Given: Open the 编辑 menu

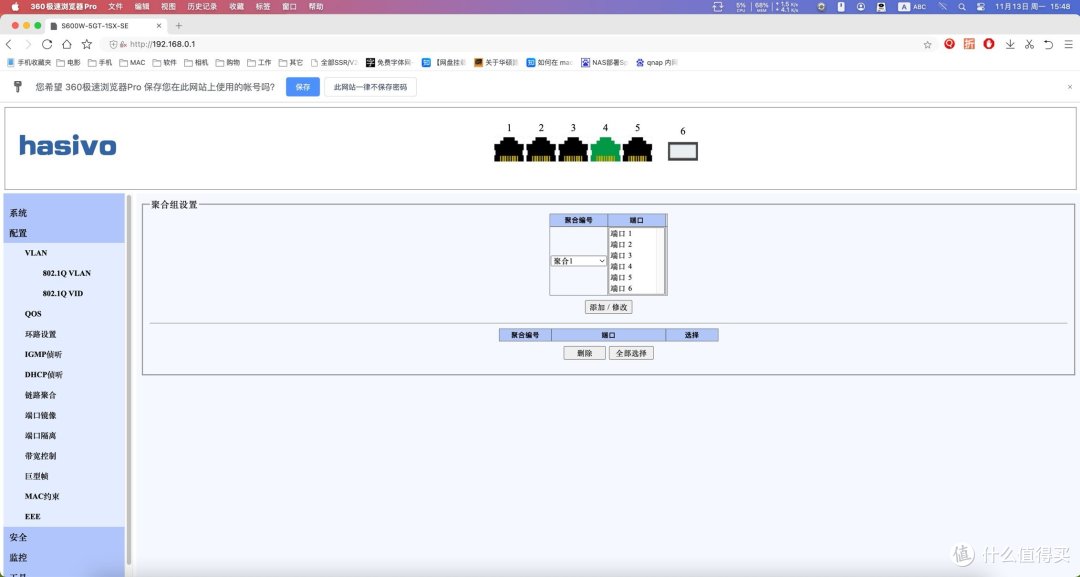Looking at the screenshot, I should pyautogui.click(x=142, y=6).
